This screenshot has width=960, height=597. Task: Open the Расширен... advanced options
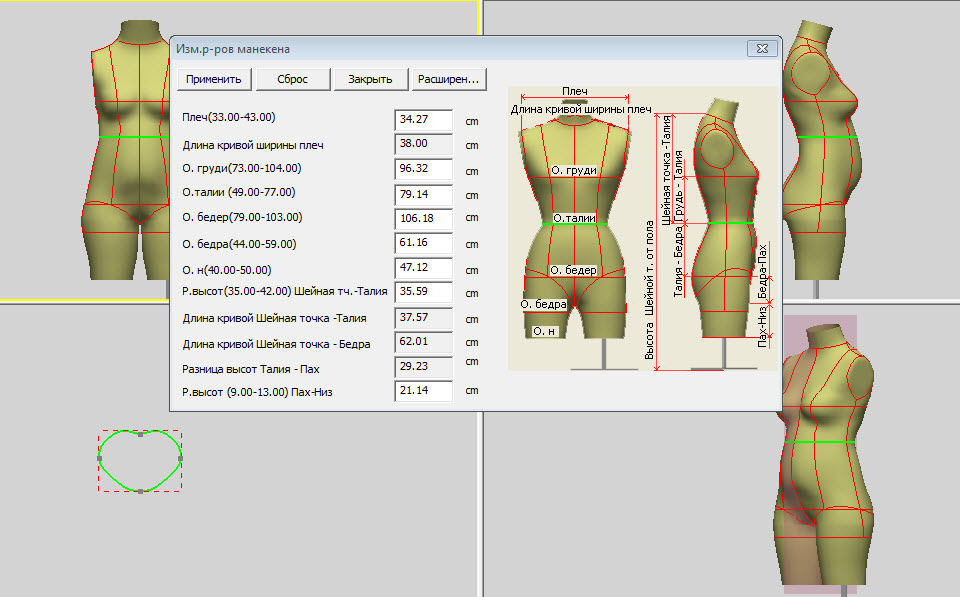click(449, 79)
